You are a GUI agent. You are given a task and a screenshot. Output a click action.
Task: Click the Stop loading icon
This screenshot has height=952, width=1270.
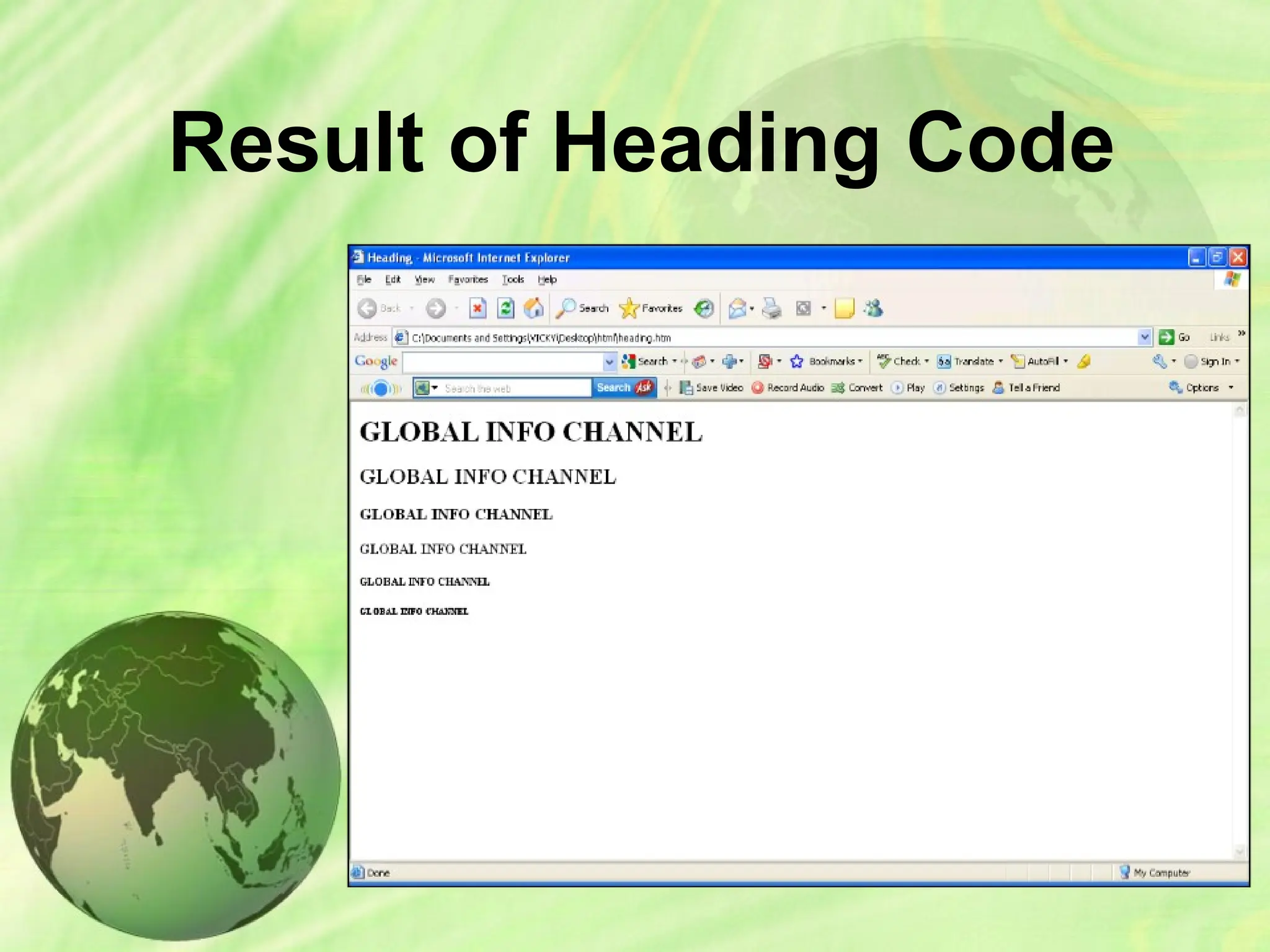coord(477,308)
